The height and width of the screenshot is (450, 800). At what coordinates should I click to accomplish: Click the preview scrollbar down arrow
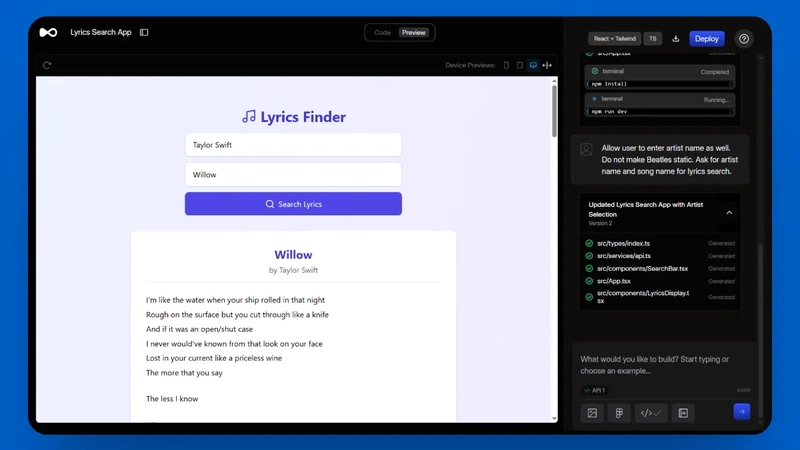click(x=554, y=418)
